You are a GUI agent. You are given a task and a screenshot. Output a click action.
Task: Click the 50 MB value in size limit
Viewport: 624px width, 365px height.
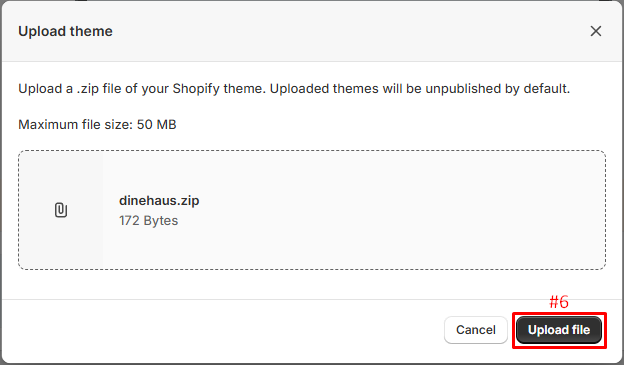156,125
